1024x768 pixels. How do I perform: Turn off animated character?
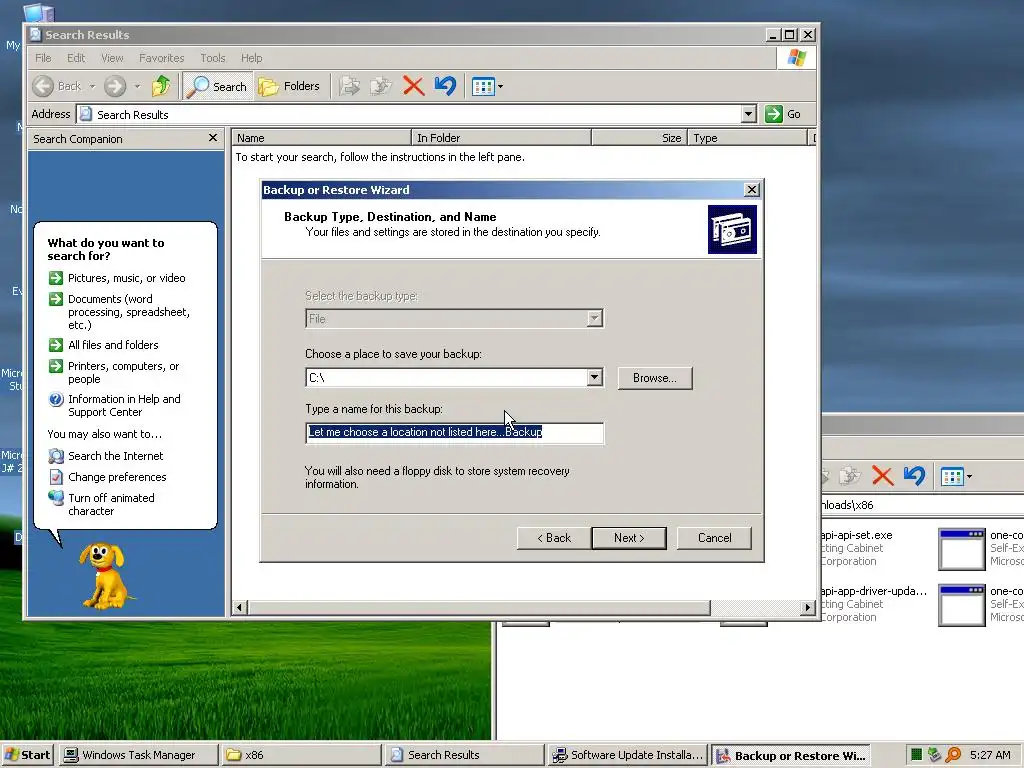point(111,504)
